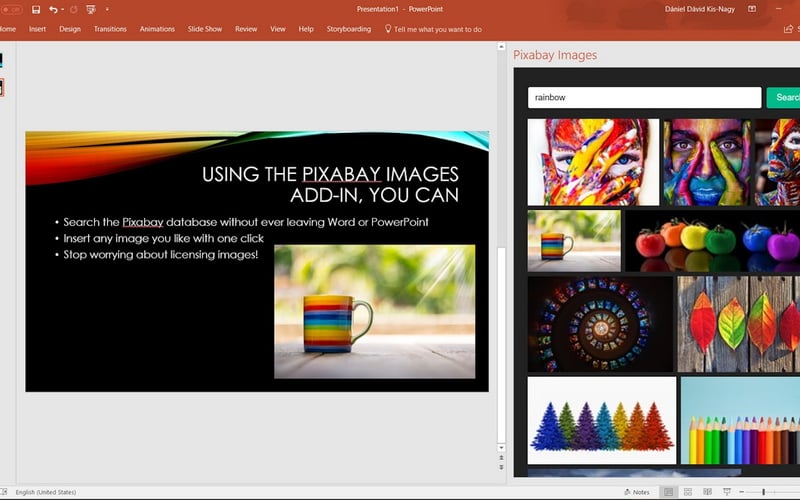The width and height of the screenshot is (800, 500).
Task: Select the rainbow colored trees thumbnail
Action: click(602, 420)
